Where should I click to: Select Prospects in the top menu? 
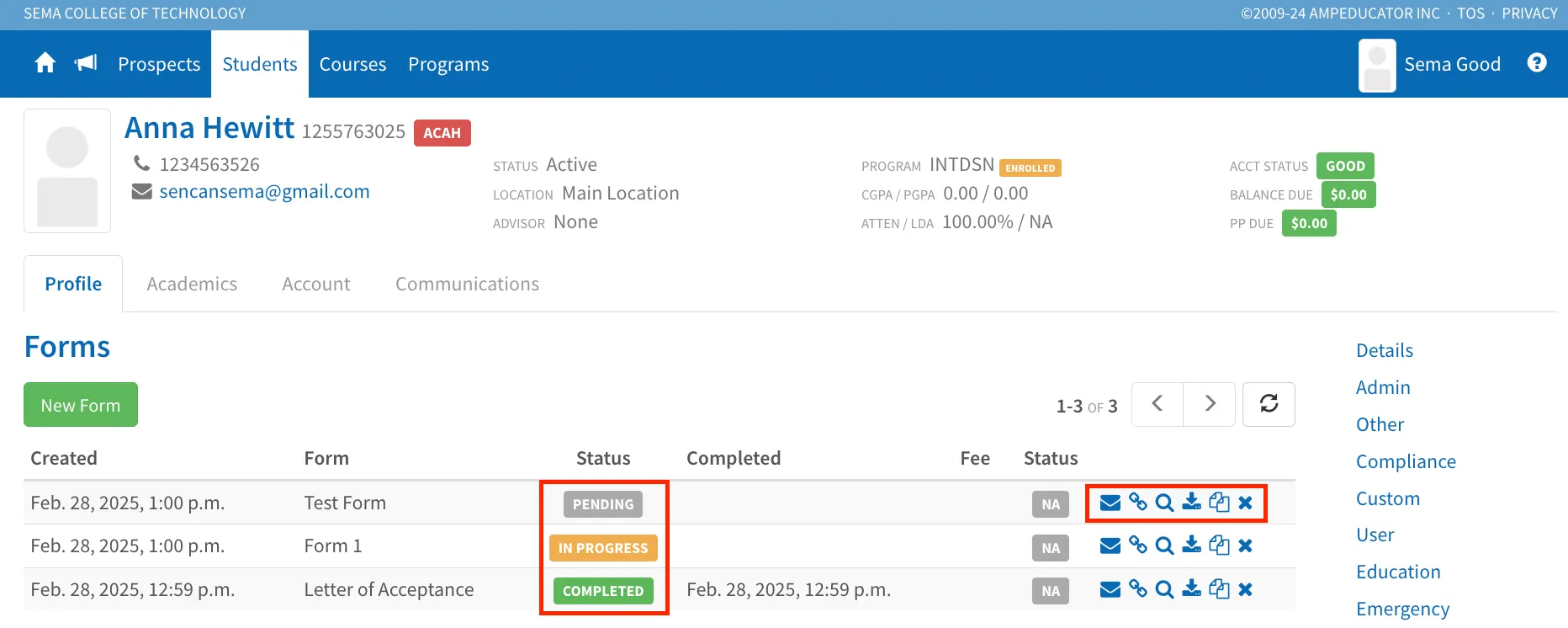(159, 64)
